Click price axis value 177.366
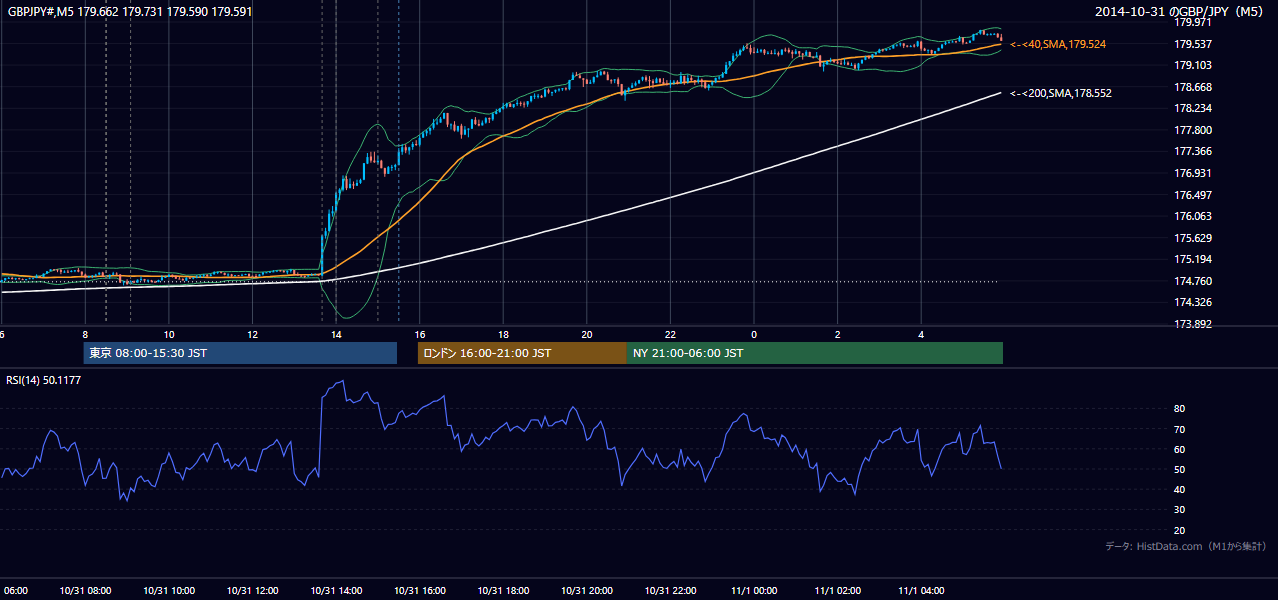This screenshot has height=600, width=1278. (1194, 151)
